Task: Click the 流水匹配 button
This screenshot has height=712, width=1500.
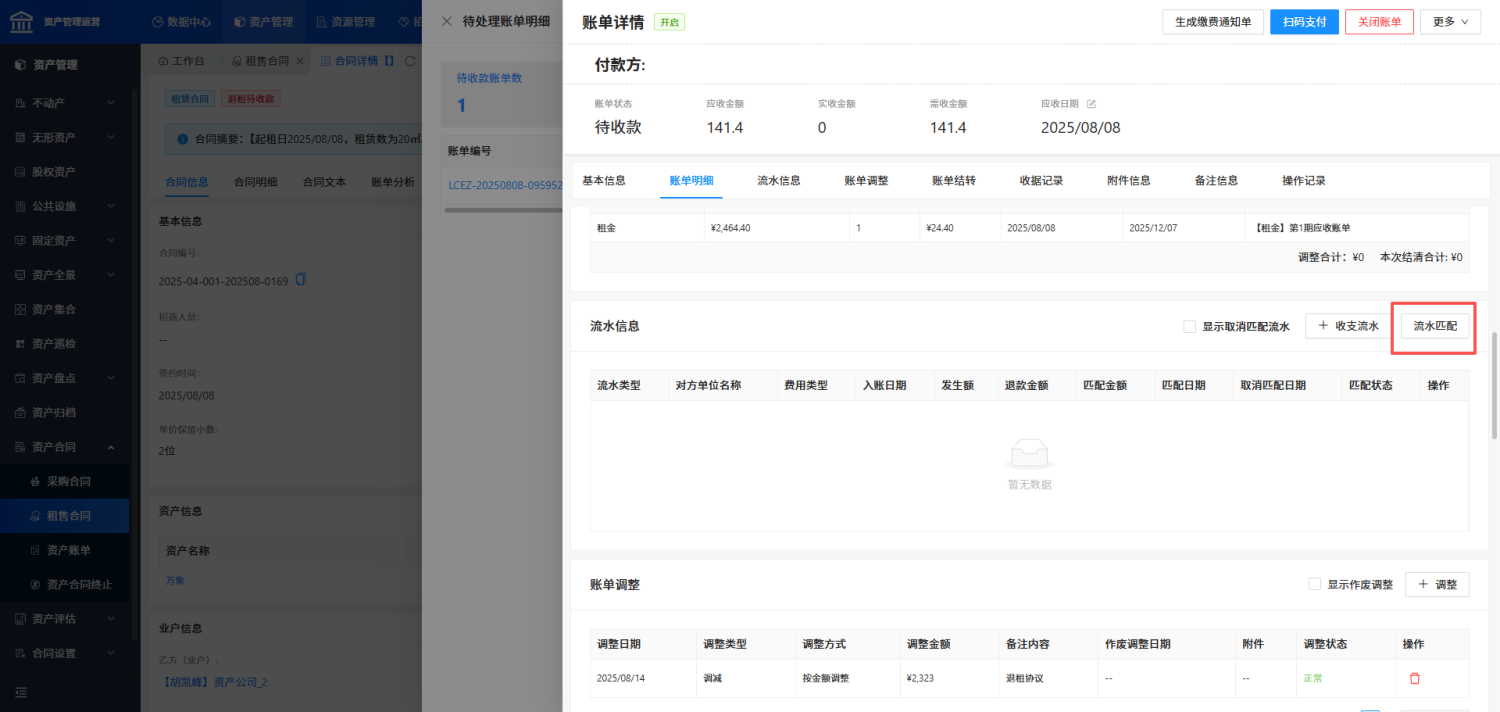Action: click(1434, 326)
